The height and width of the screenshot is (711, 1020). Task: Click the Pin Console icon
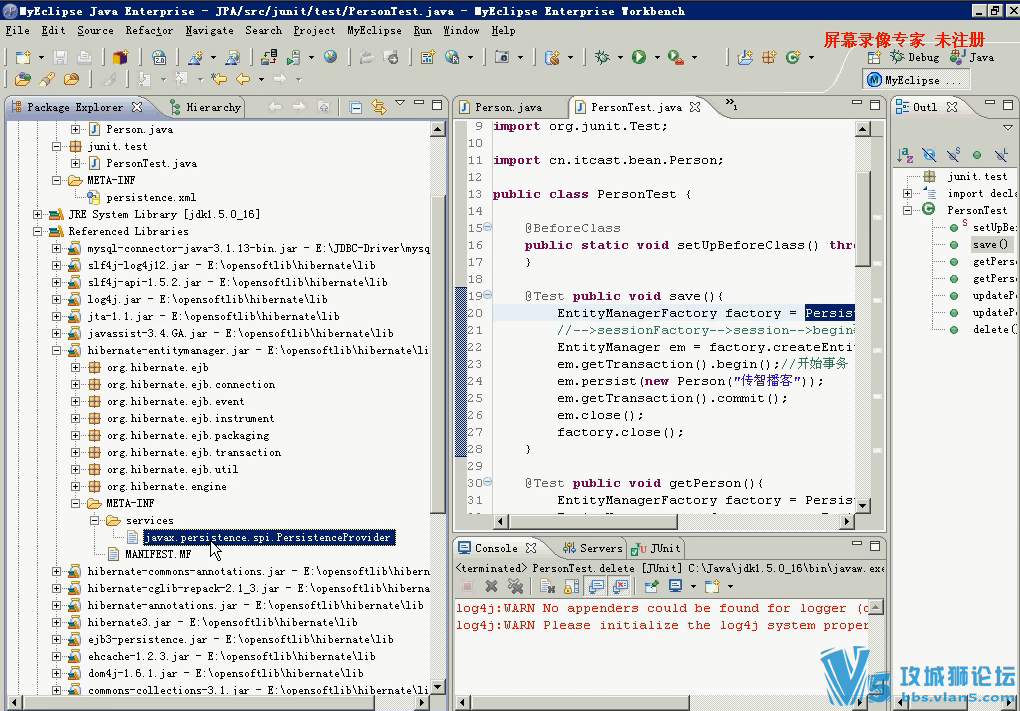651,586
